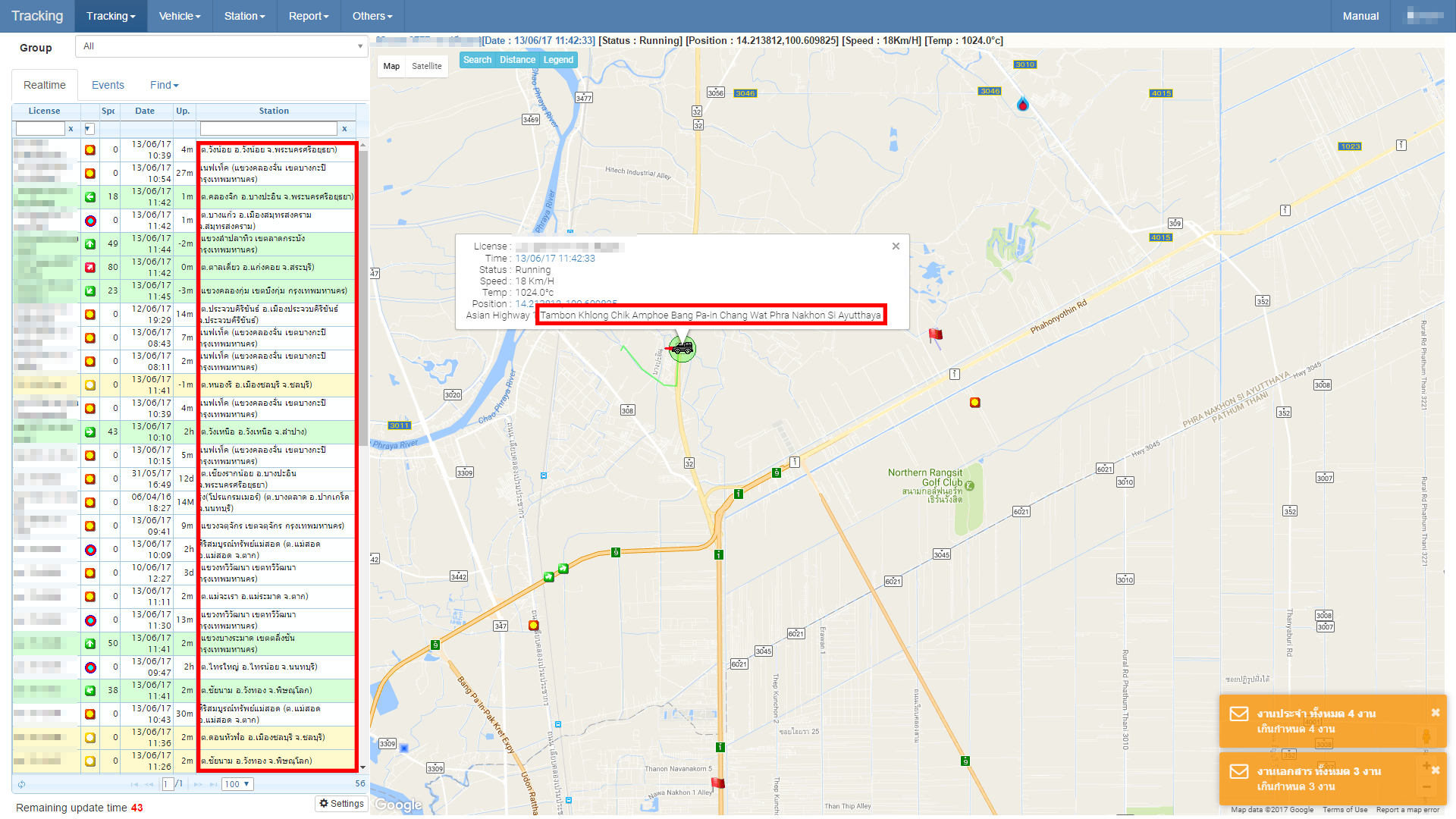
Task: Click the Tracking brand logo text
Action: coord(37,16)
